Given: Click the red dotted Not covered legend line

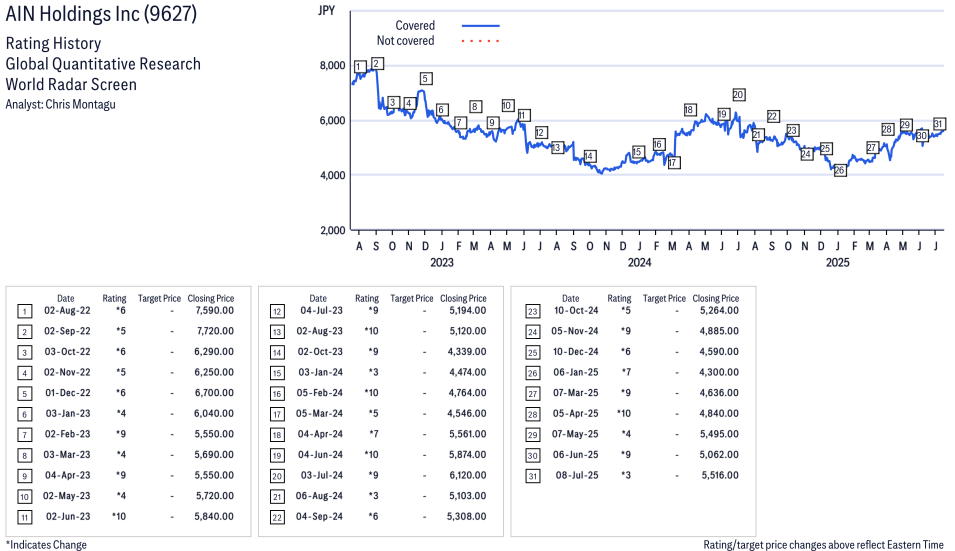Looking at the screenshot, I should pos(481,41).
